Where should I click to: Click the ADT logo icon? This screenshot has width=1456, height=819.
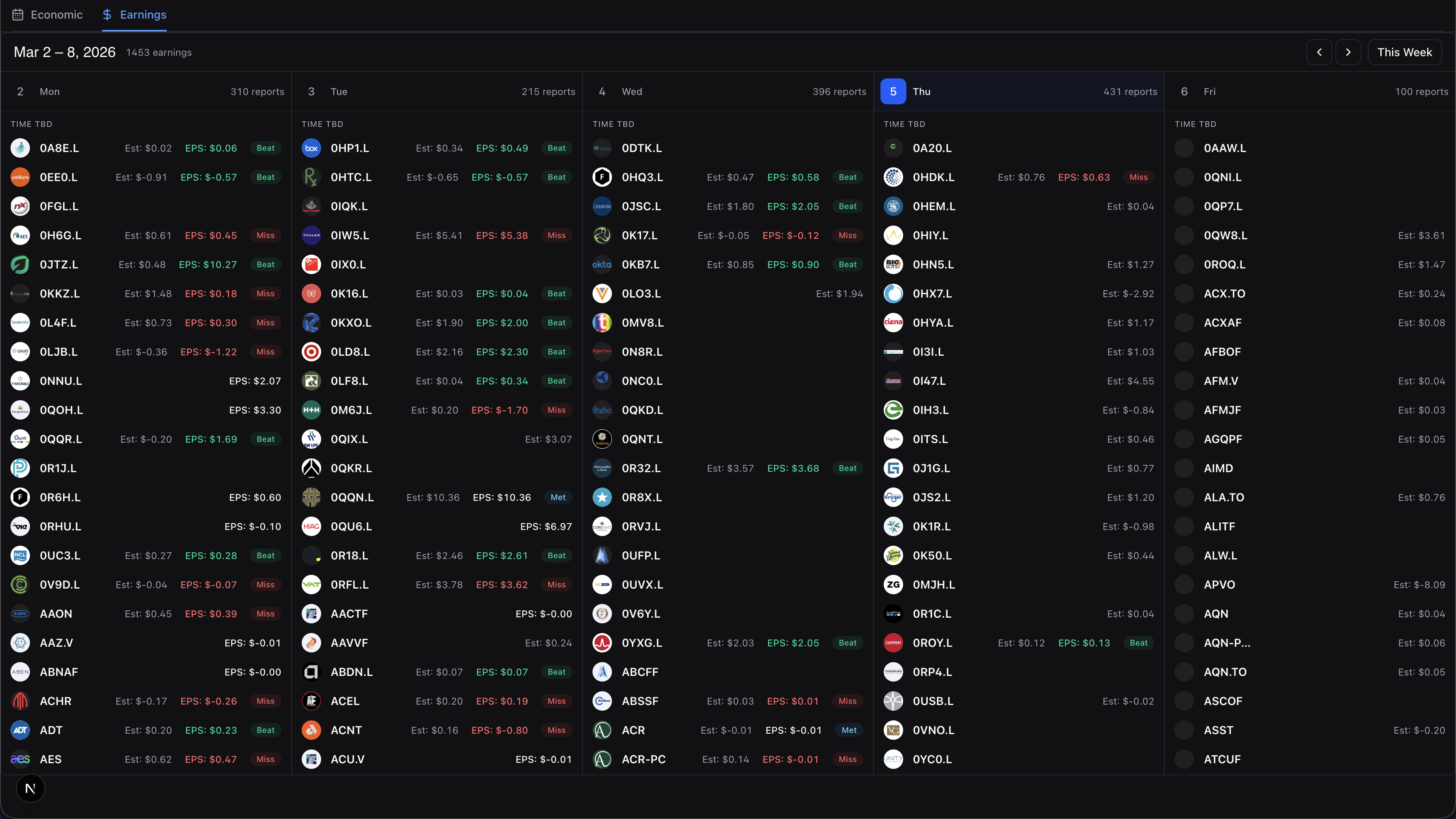click(x=20, y=730)
